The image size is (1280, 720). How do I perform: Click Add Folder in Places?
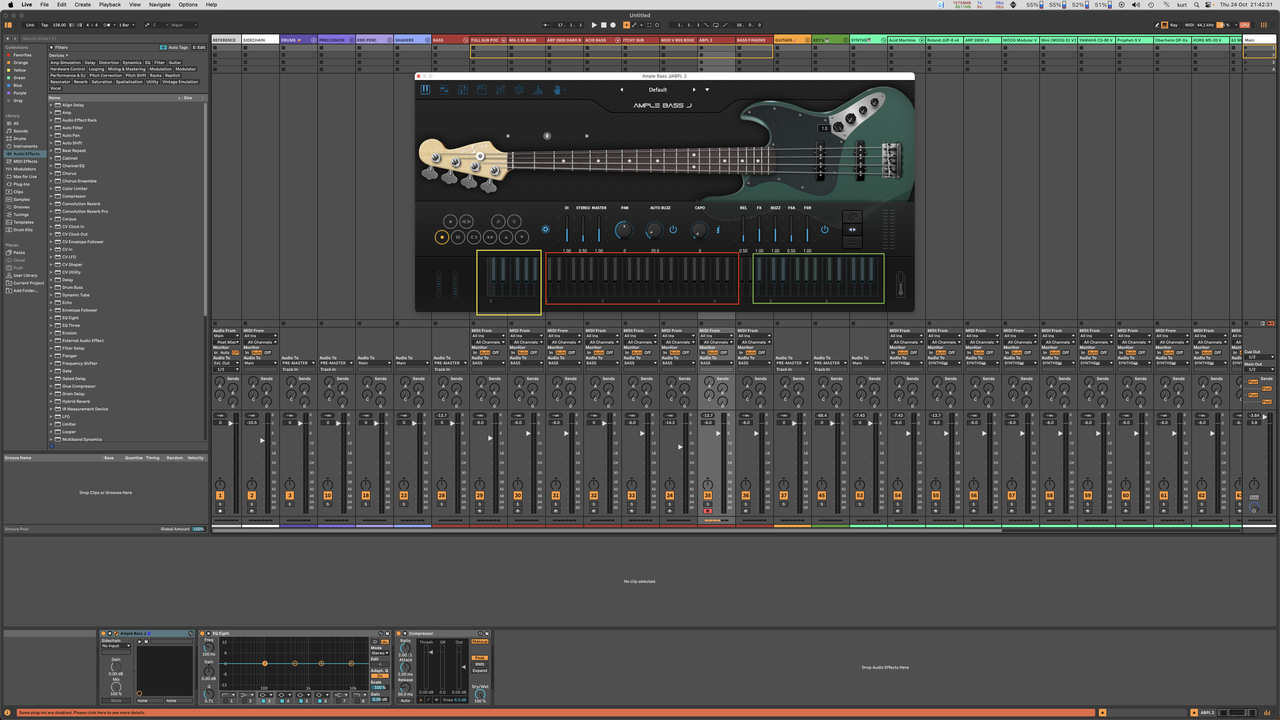(x=25, y=290)
